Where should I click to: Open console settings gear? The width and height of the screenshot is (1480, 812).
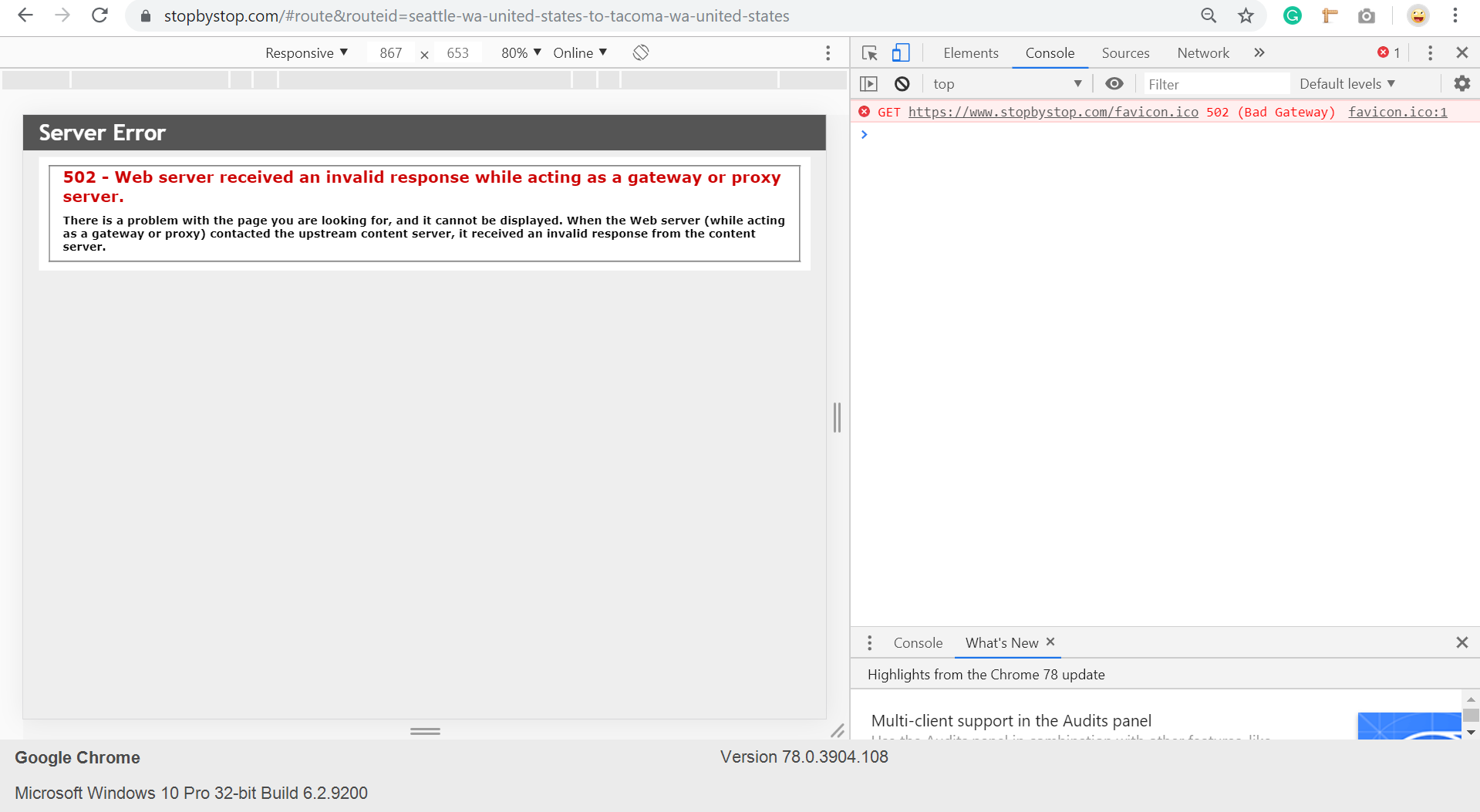pyautogui.click(x=1461, y=83)
